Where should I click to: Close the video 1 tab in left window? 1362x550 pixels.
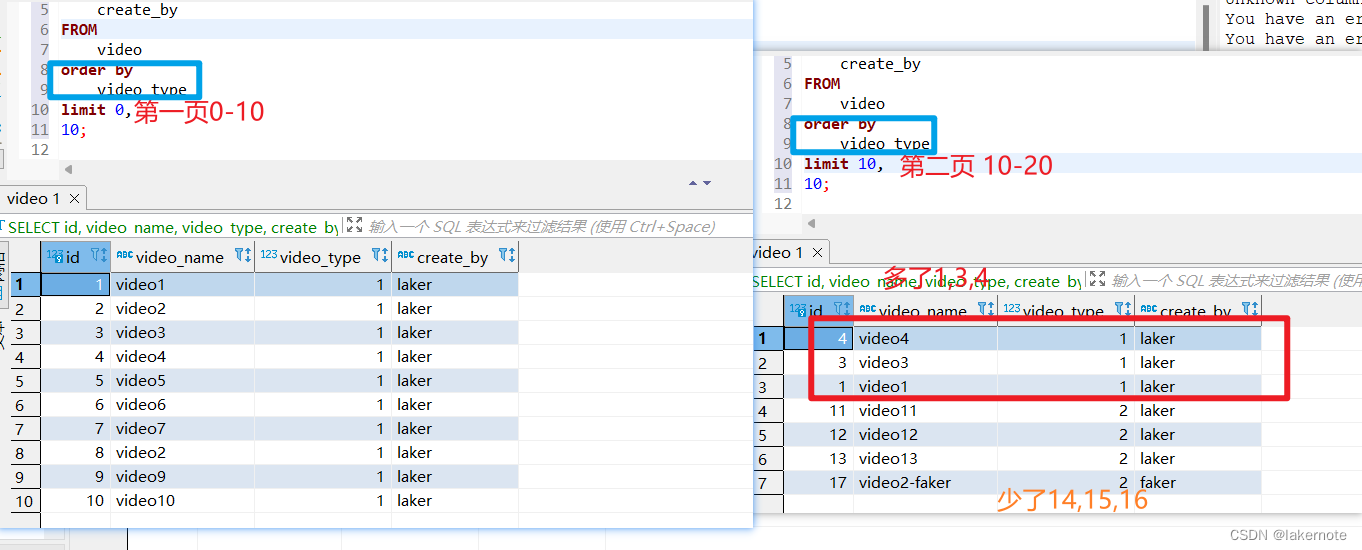pyautogui.click(x=74, y=198)
